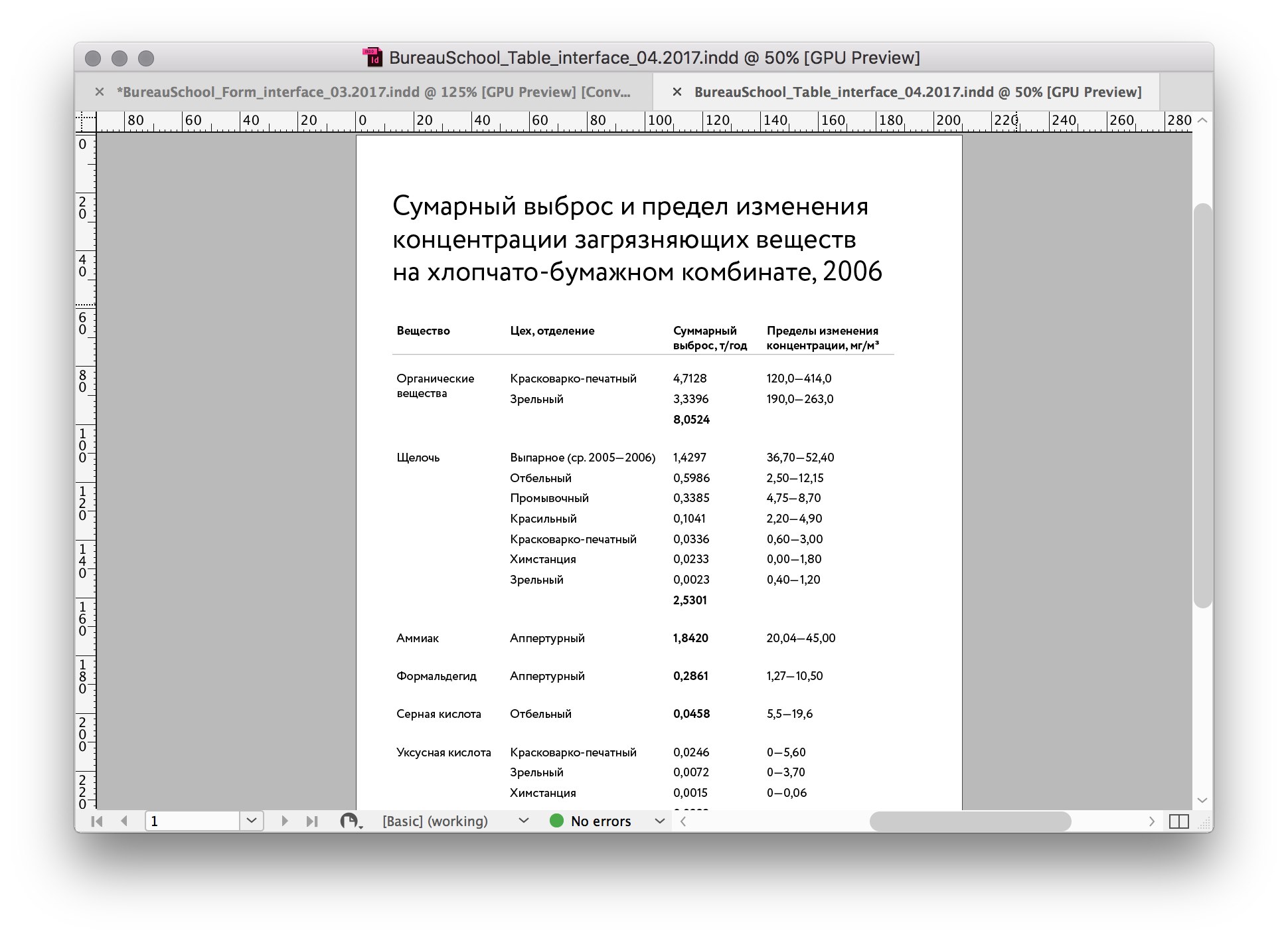This screenshot has width=1288, height=939.
Task: Close the BureauSchool_Form_interface tab
Action: (x=100, y=92)
